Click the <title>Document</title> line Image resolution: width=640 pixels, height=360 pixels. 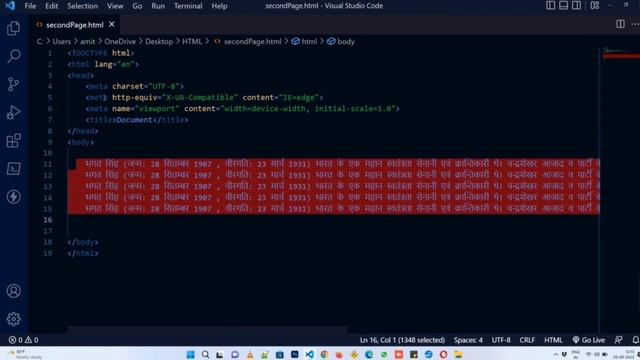click(137, 120)
